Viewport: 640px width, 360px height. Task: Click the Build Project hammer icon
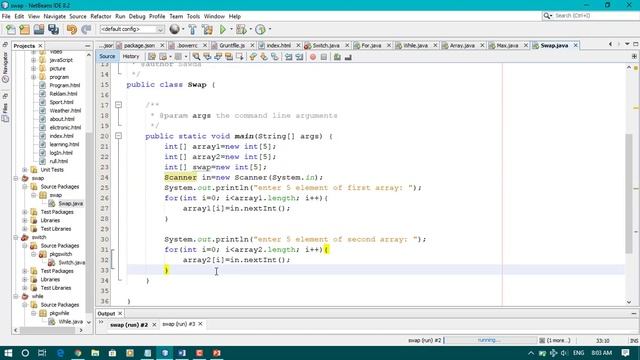[x=192, y=29]
